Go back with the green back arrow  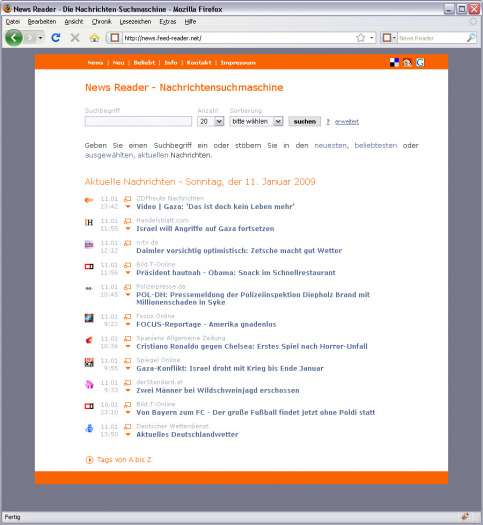[x=14, y=38]
